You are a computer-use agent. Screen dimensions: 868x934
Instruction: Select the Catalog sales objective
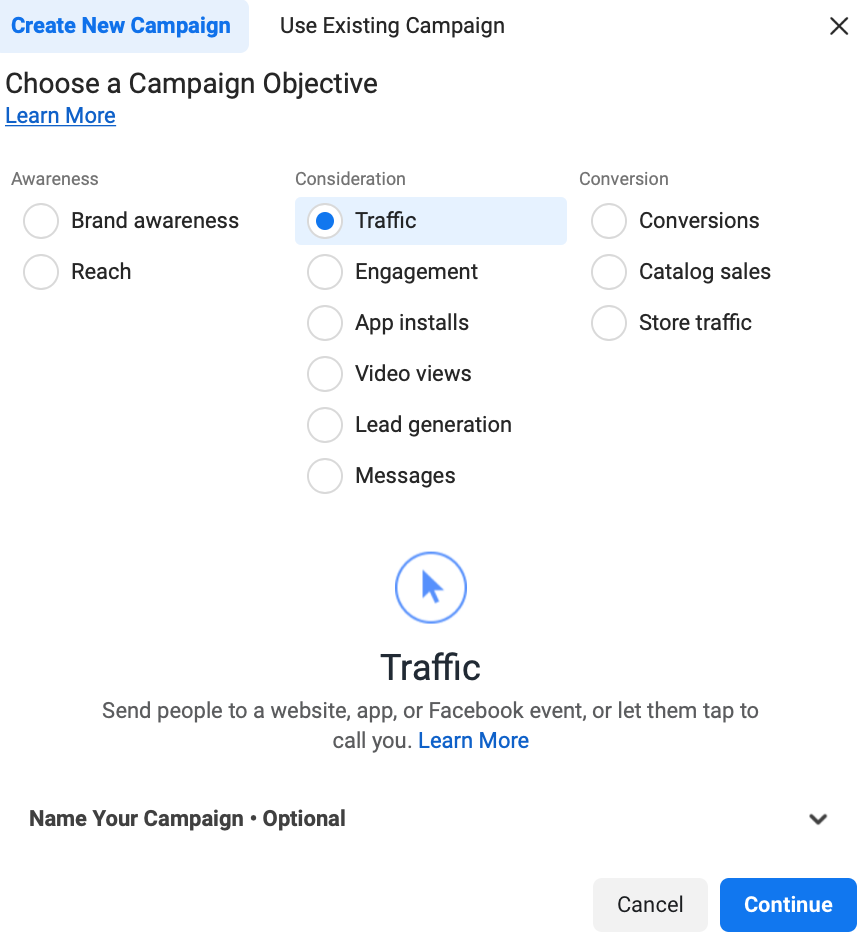point(608,272)
